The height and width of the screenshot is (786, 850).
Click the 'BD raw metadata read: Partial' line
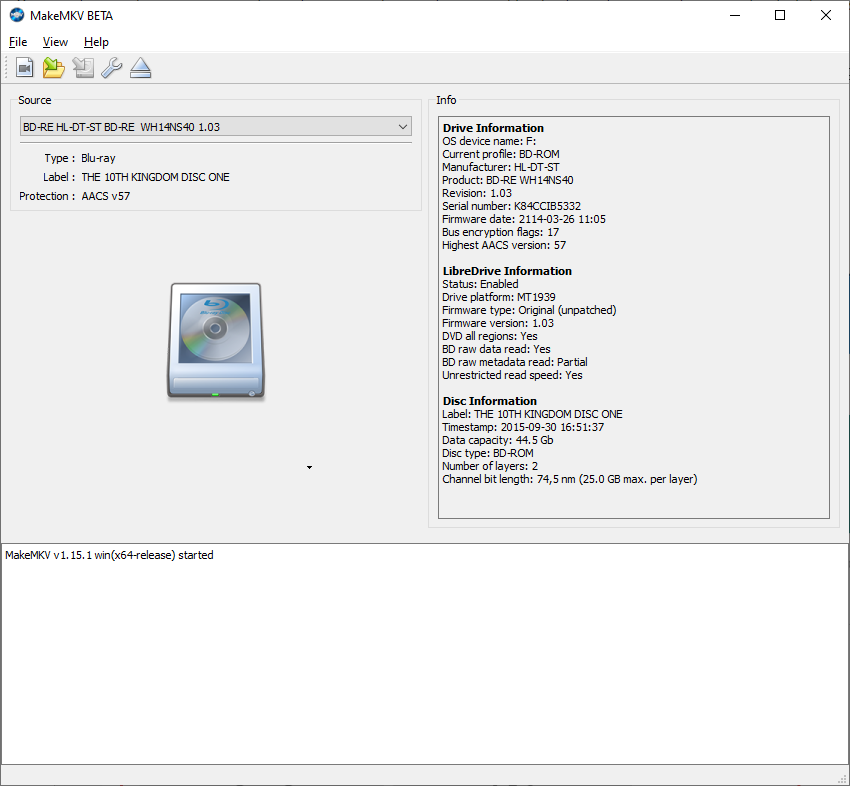[515, 362]
